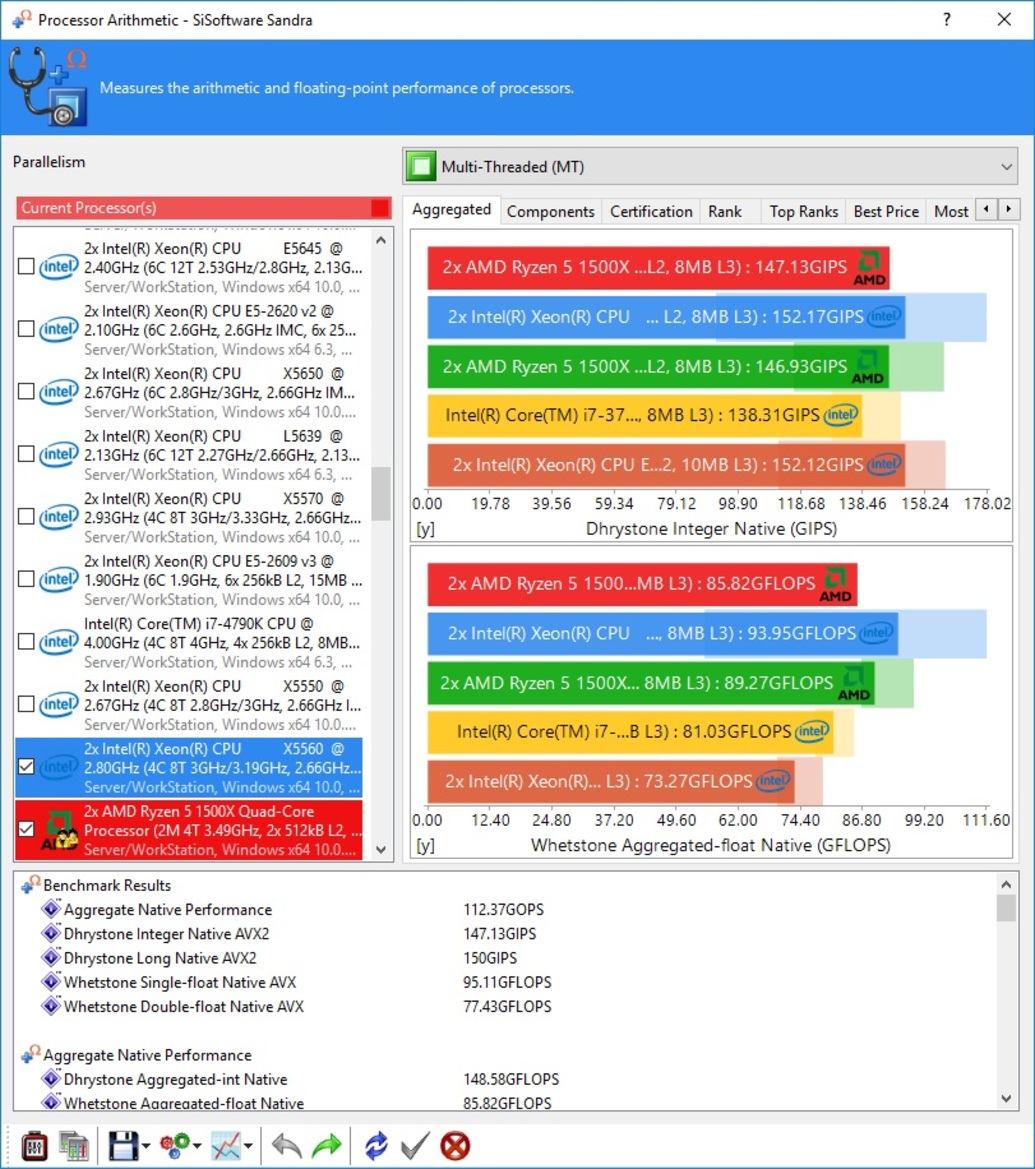
Task: Check the Core i7-4790K processor checkbox
Action: click(x=26, y=641)
